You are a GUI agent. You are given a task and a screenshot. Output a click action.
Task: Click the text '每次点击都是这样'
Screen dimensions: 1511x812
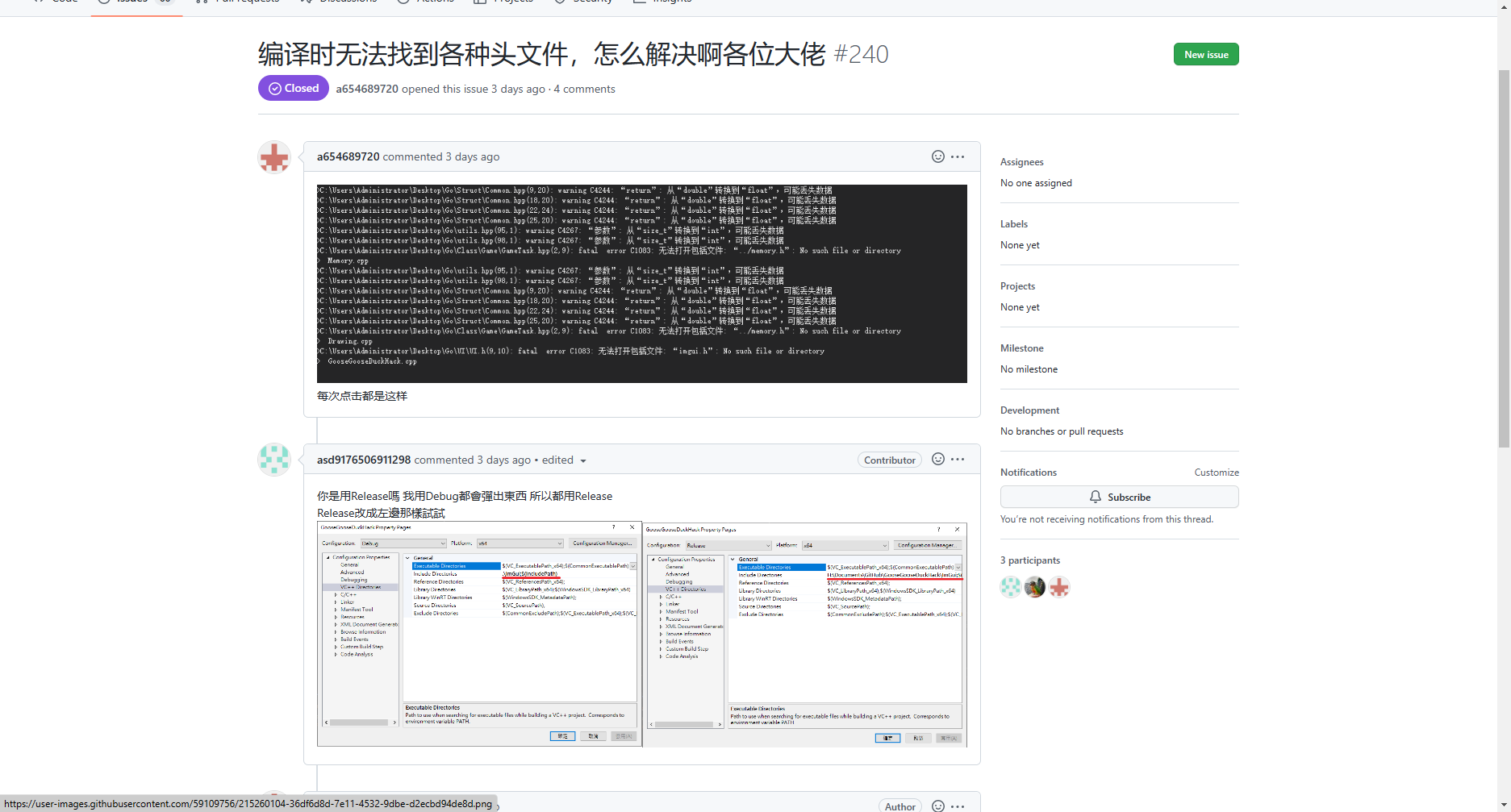[x=362, y=396]
